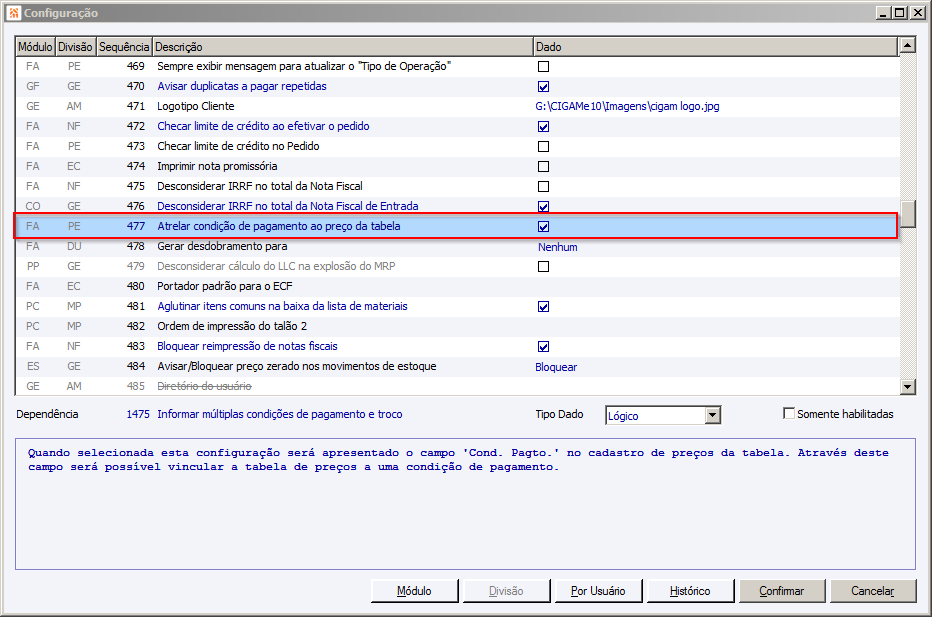Click sequence number 477
This screenshot has height=617, width=932.
136,226
